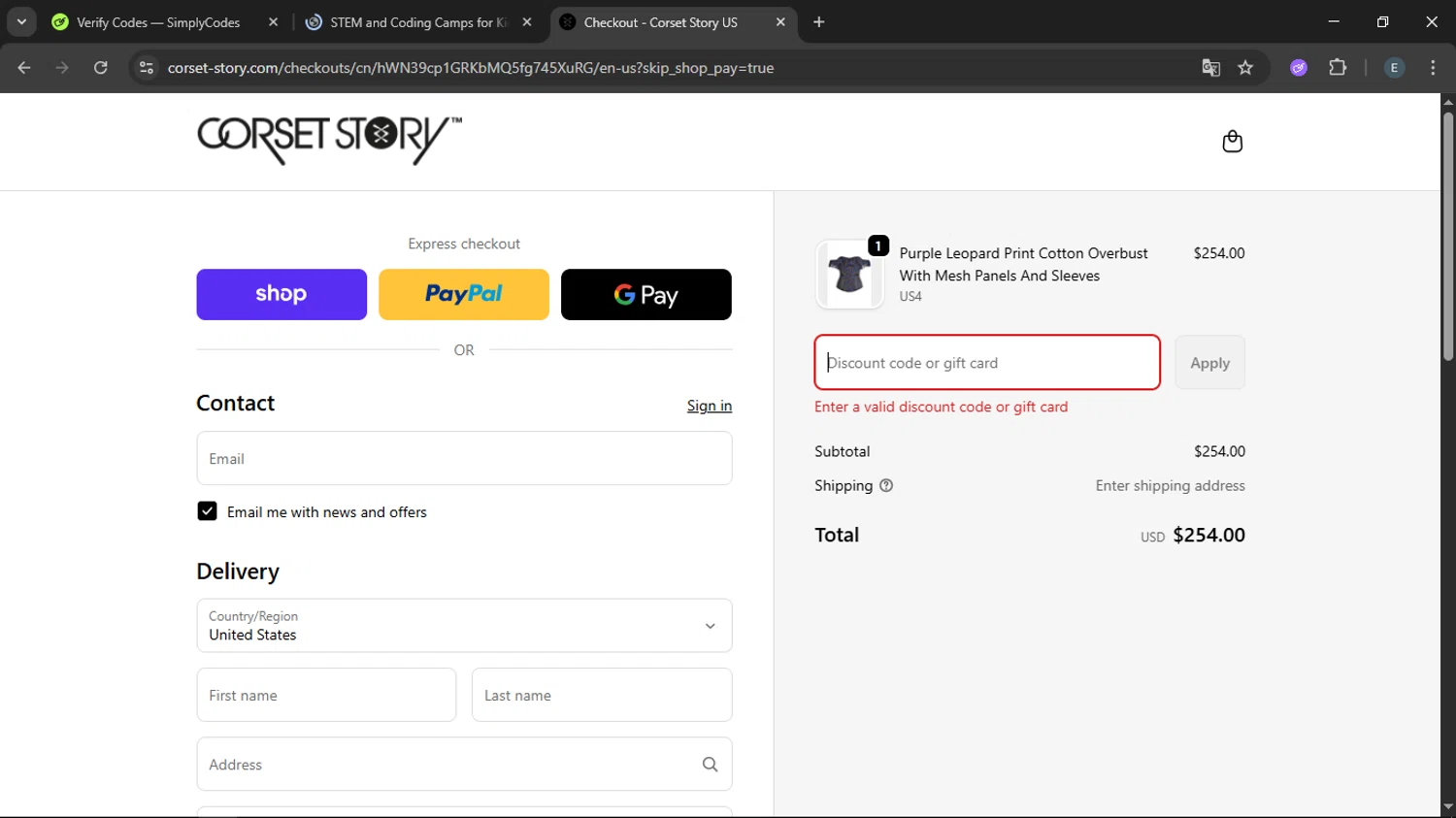Click the product name Purple Leopard Print text
The height and width of the screenshot is (818, 1456).
(x=1023, y=264)
